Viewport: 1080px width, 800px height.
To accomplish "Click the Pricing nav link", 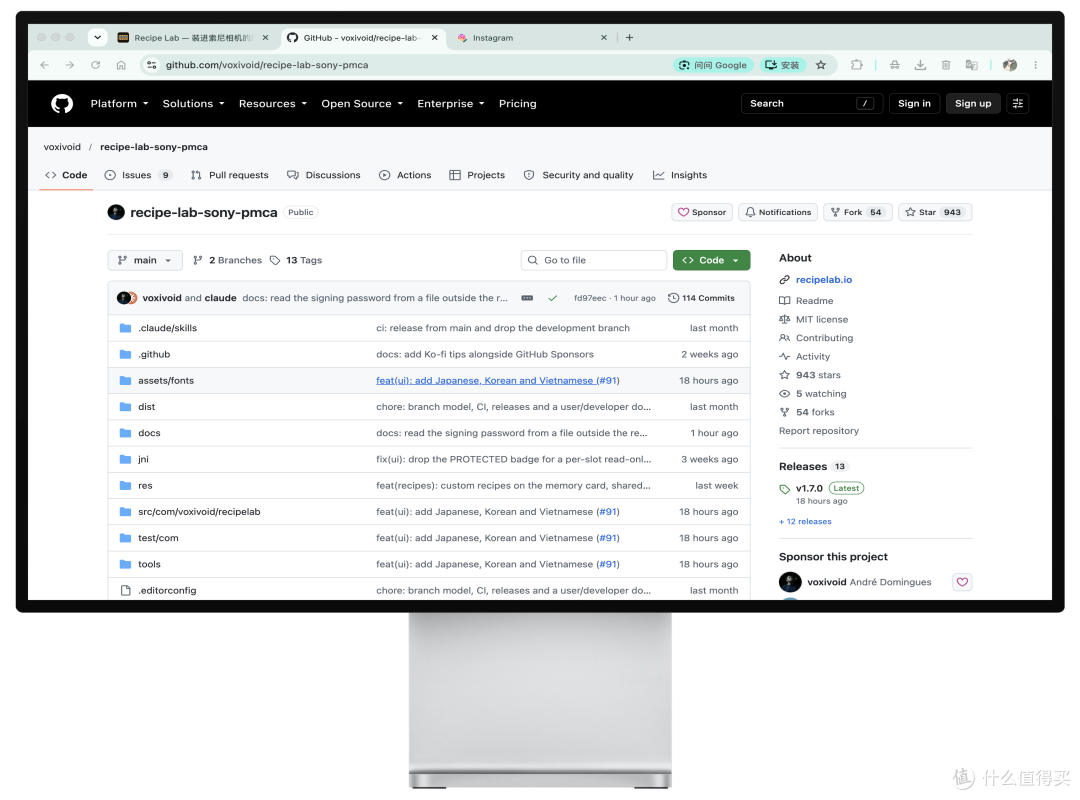I will click(x=517, y=103).
